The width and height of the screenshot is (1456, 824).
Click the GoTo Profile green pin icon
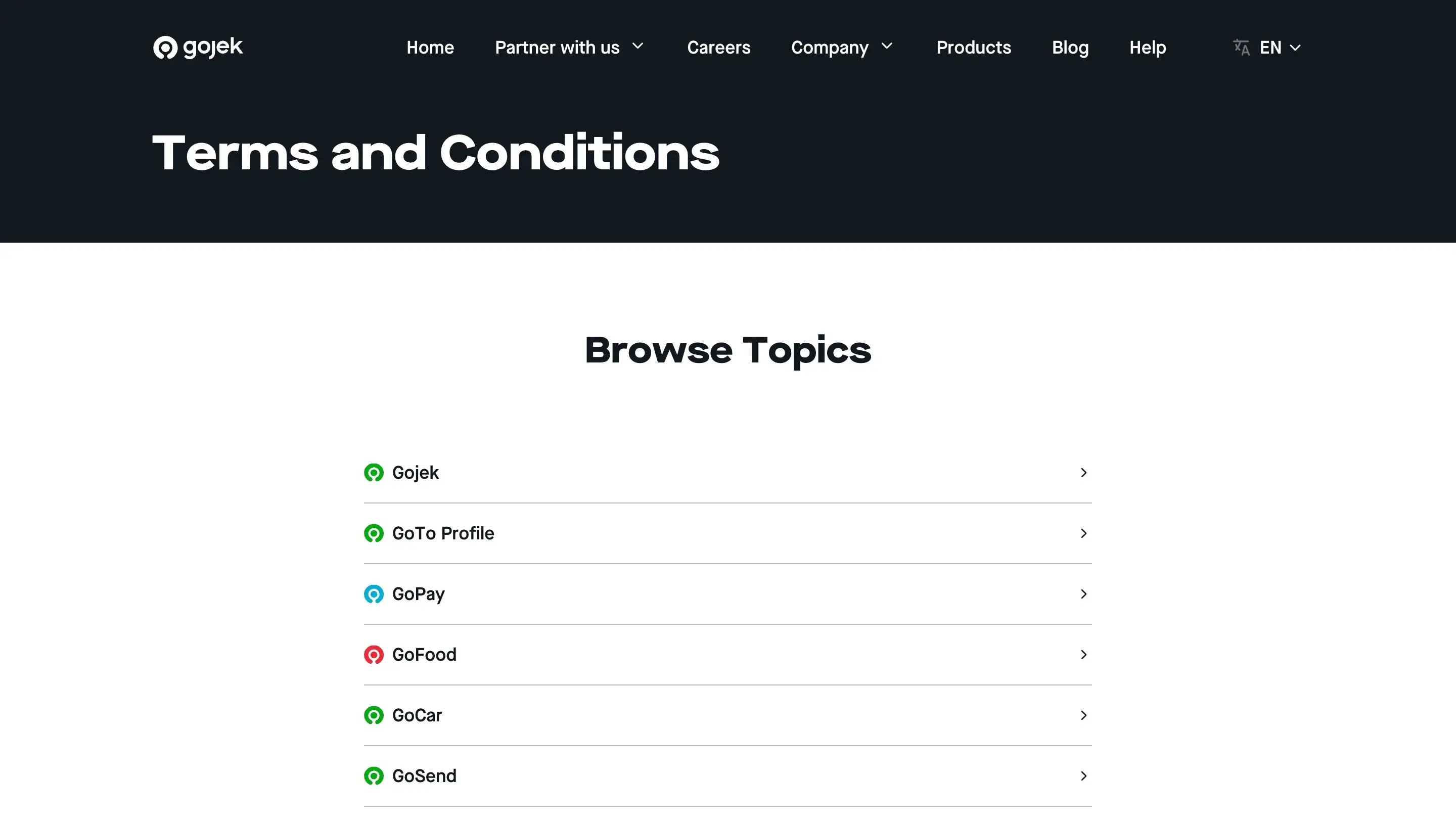pyautogui.click(x=374, y=533)
